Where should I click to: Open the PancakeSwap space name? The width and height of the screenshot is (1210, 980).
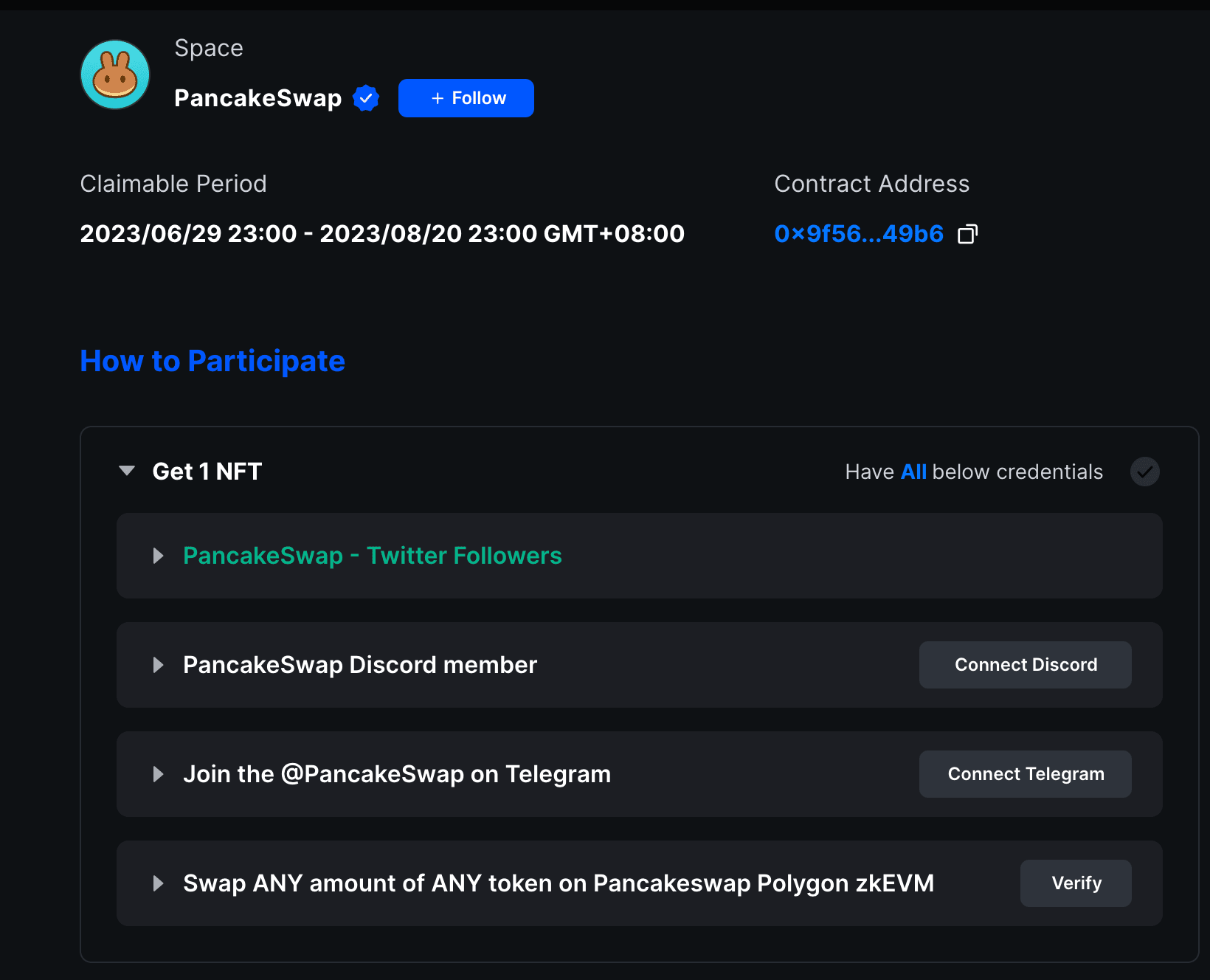[257, 98]
